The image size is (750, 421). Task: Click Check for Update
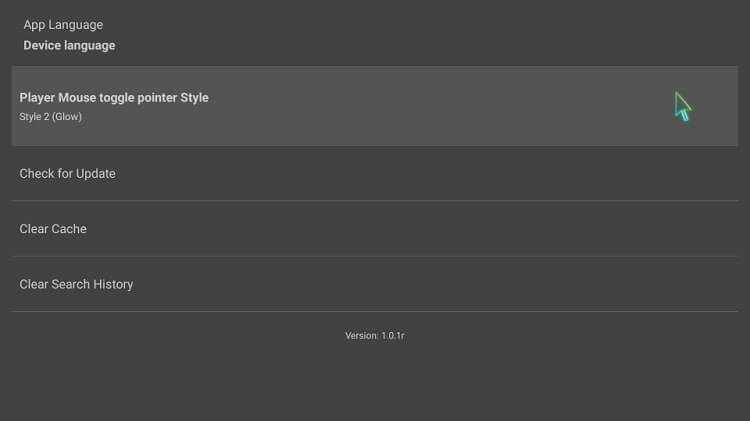375,174
